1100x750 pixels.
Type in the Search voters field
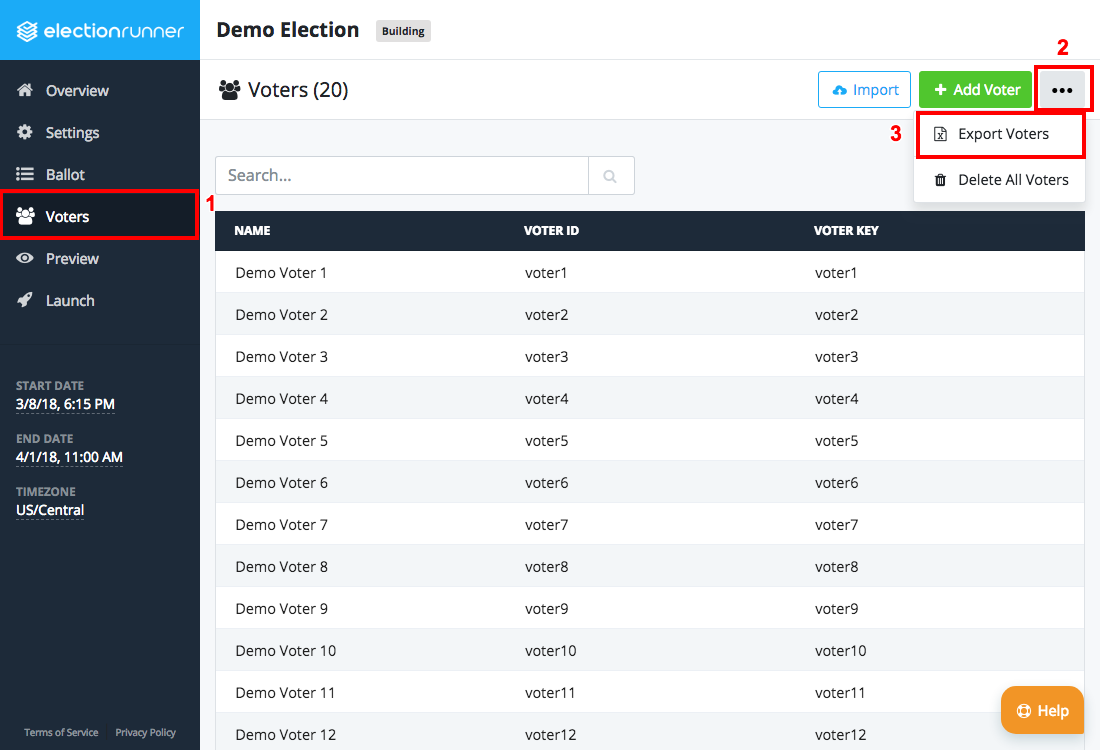coord(401,176)
